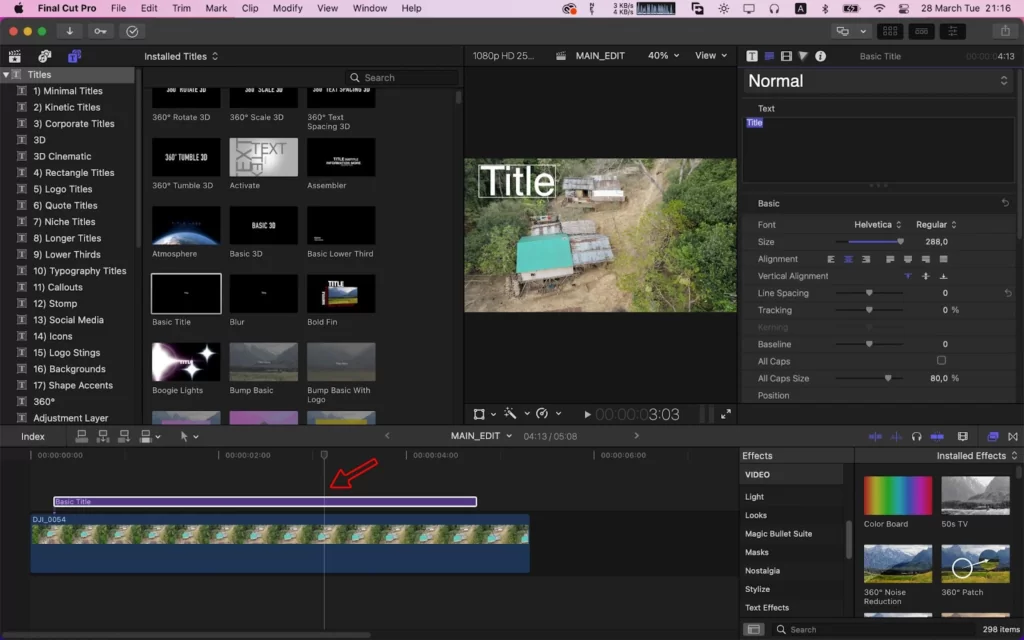Enable the All Caps checkbox
Image resolution: width=1024 pixels, height=640 pixels.
pyautogui.click(x=941, y=360)
